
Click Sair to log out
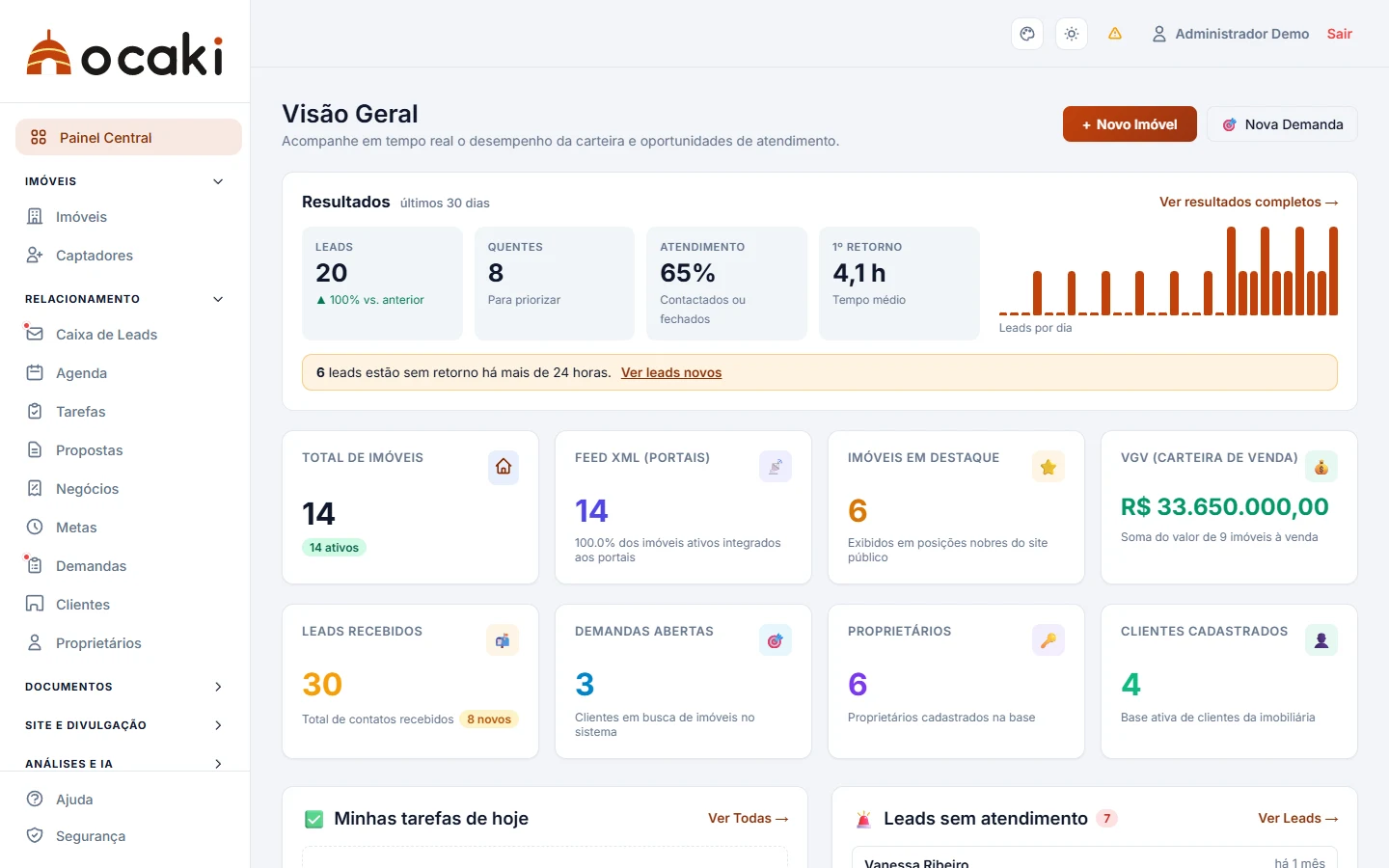1340,34
